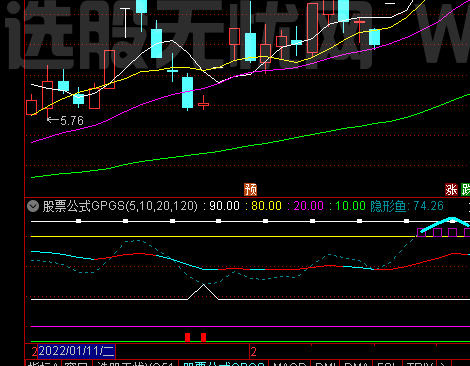
Task: Click the first red signal bar at the bottom
Action: click(x=188, y=337)
